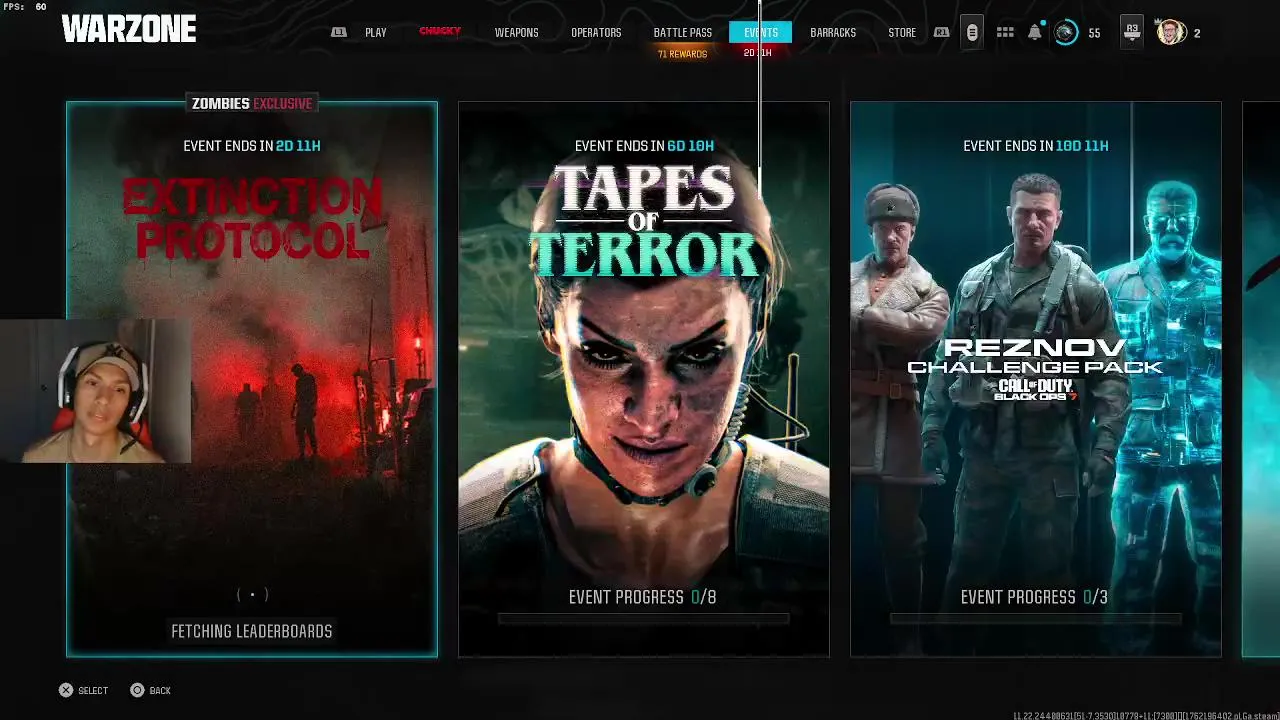
Task: Click the Warzone logo
Action: click(x=129, y=30)
